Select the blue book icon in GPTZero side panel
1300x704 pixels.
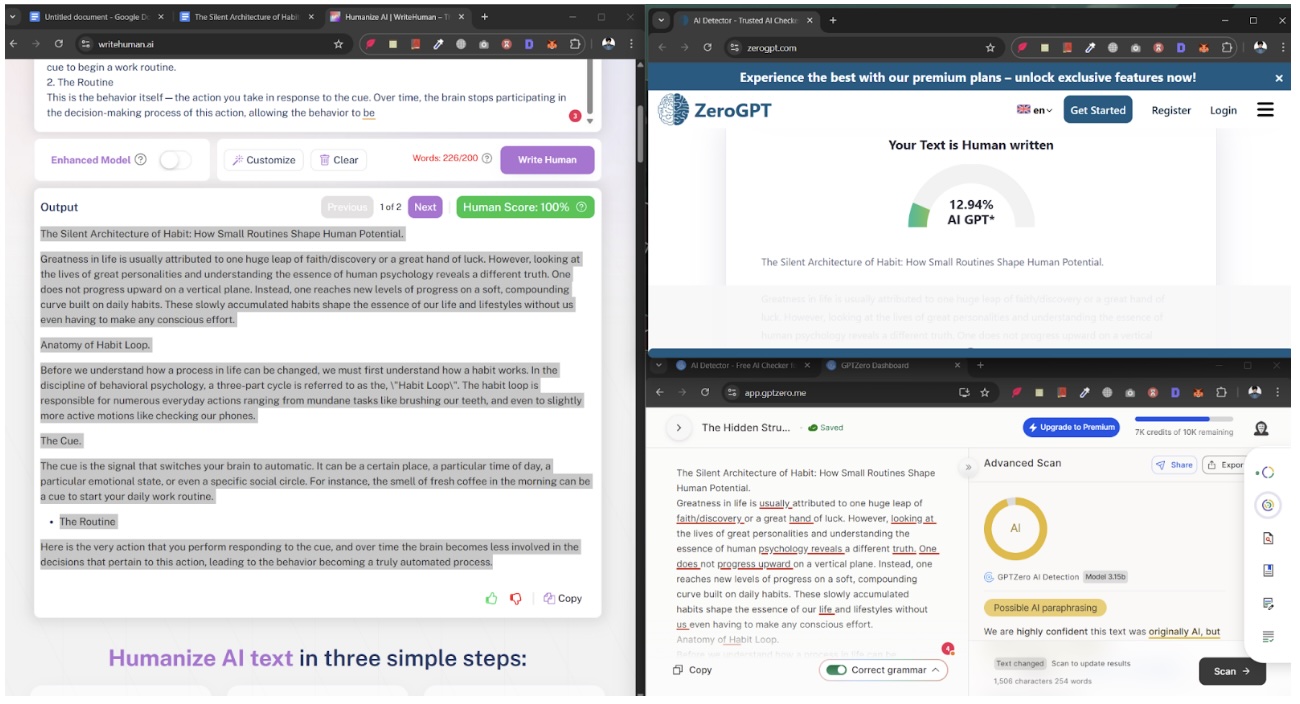1268,571
